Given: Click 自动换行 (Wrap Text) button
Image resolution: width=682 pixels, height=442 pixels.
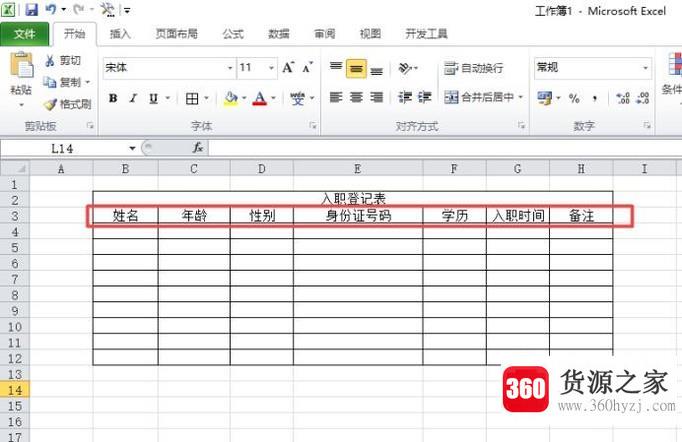Looking at the screenshot, I should 473,68.
